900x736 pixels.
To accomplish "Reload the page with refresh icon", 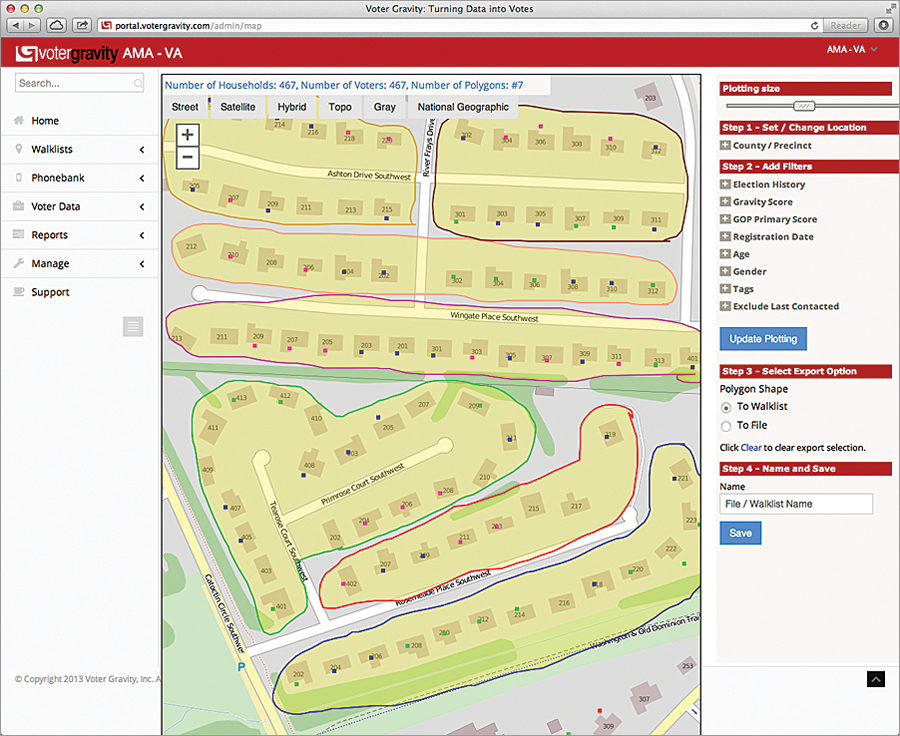I will (x=814, y=26).
